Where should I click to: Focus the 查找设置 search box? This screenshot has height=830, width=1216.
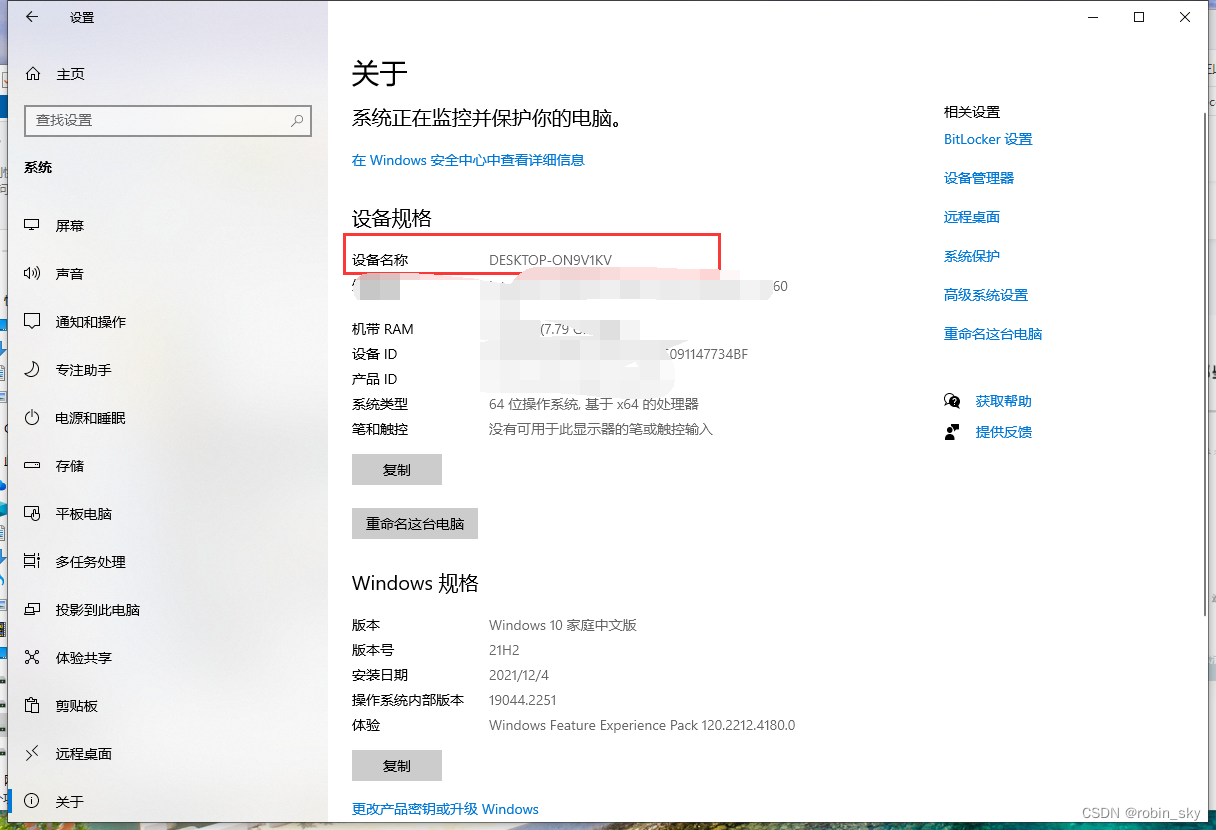168,120
